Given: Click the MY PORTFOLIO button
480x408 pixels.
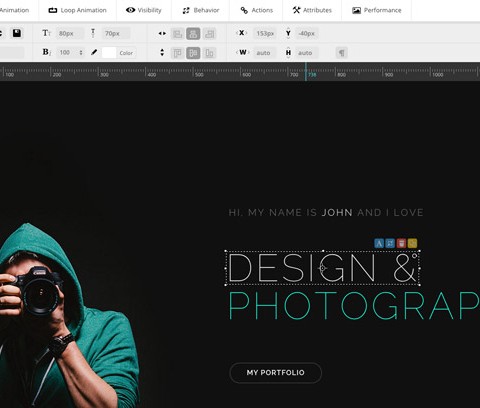Looking at the screenshot, I should [x=276, y=373].
